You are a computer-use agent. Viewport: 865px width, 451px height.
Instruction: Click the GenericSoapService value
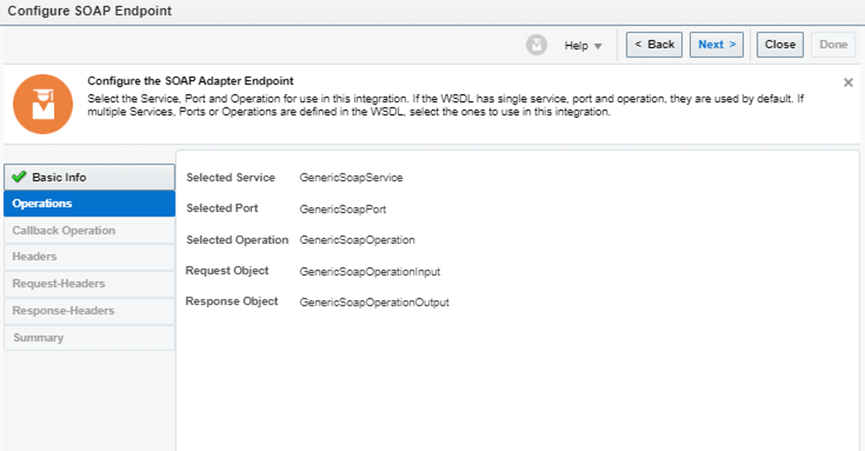351,178
